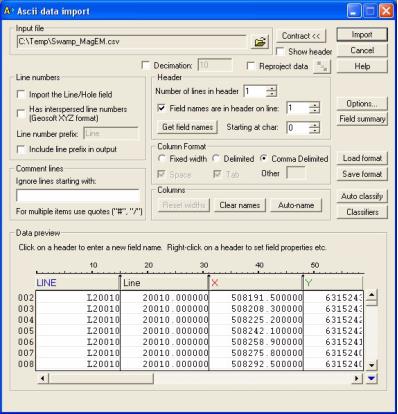The image size is (398, 414).
Task: Click the Number of lines in header field
Action: click(255, 91)
